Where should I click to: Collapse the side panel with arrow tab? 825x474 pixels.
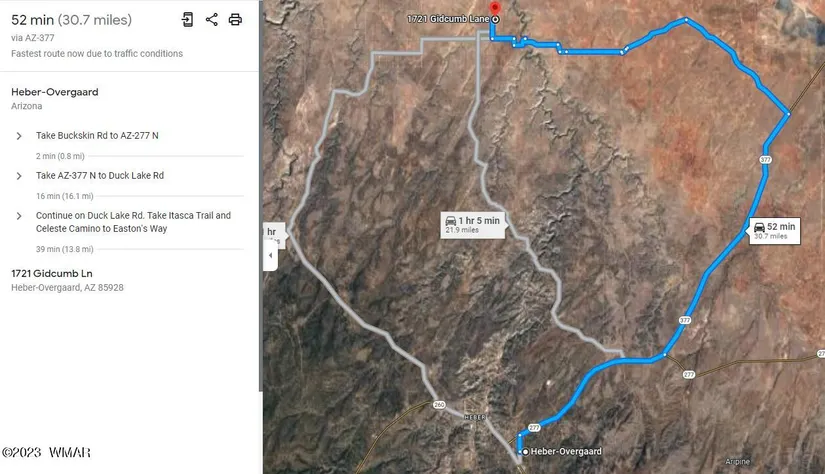tap(270, 256)
